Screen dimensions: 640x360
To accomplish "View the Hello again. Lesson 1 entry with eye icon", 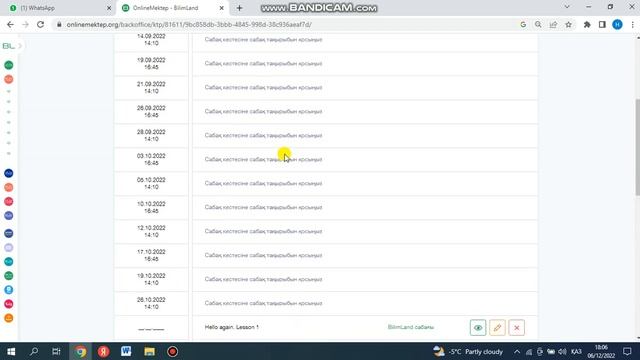I will pyautogui.click(x=478, y=327).
